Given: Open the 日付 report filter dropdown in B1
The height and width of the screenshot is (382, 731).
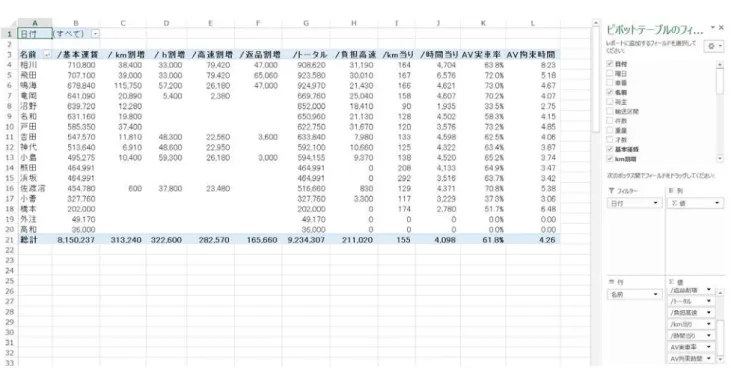Looking at the screenshot, I should (95, 34).
